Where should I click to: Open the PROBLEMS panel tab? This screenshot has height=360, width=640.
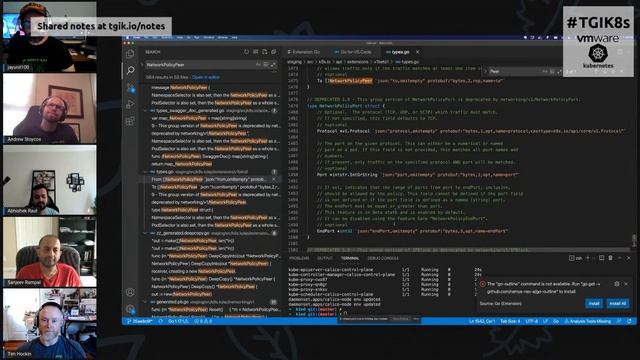pos(299,258)
